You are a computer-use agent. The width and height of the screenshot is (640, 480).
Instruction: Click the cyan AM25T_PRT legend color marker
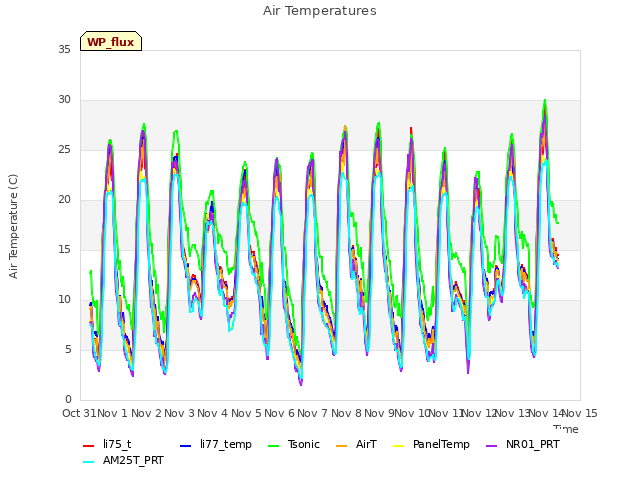[x=89, y=462]
